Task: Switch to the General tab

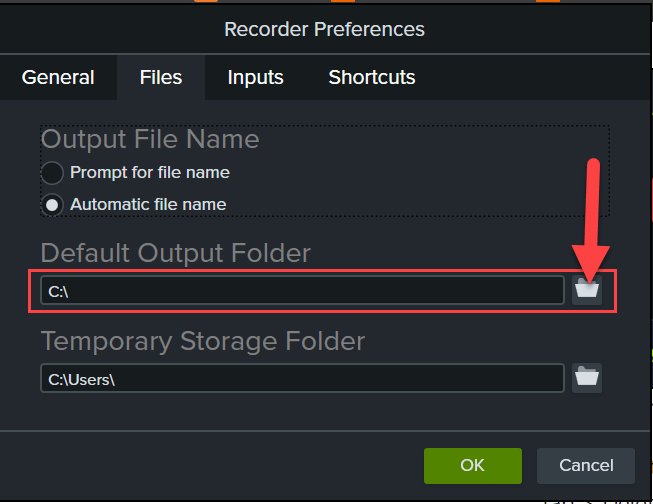Action: [x=58, y=77]
